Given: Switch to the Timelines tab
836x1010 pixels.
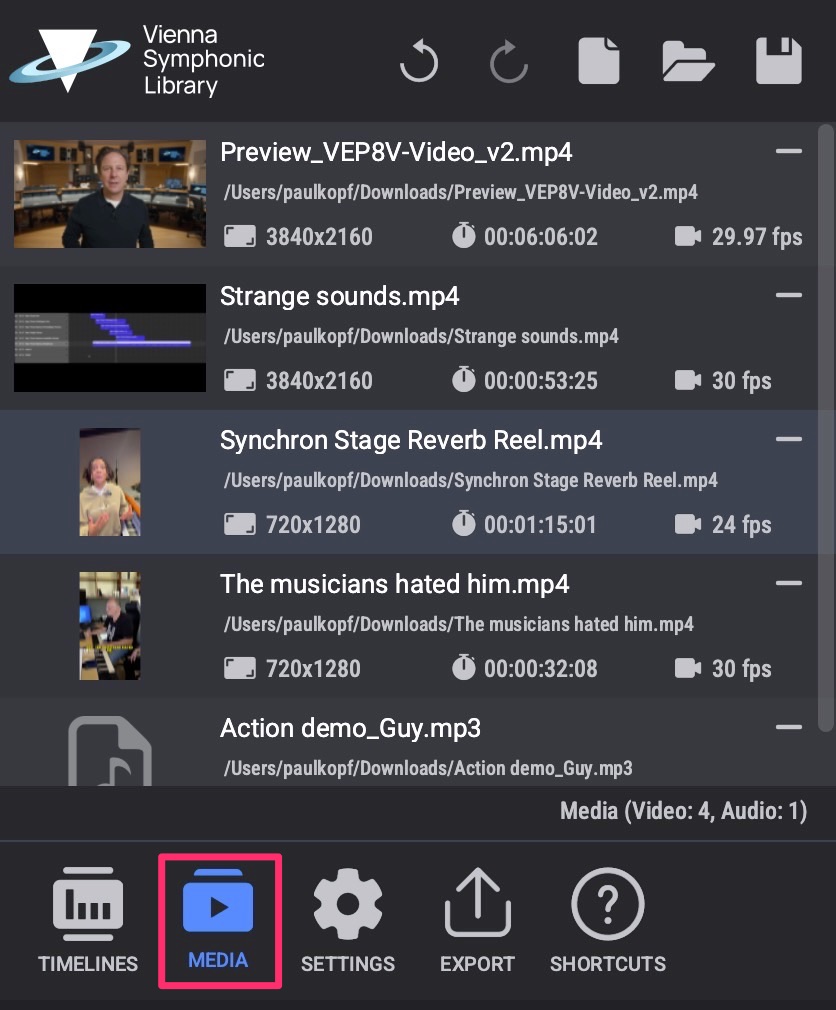Looking at the screenshot, I should pyautogui.click(x=88, y=921).
